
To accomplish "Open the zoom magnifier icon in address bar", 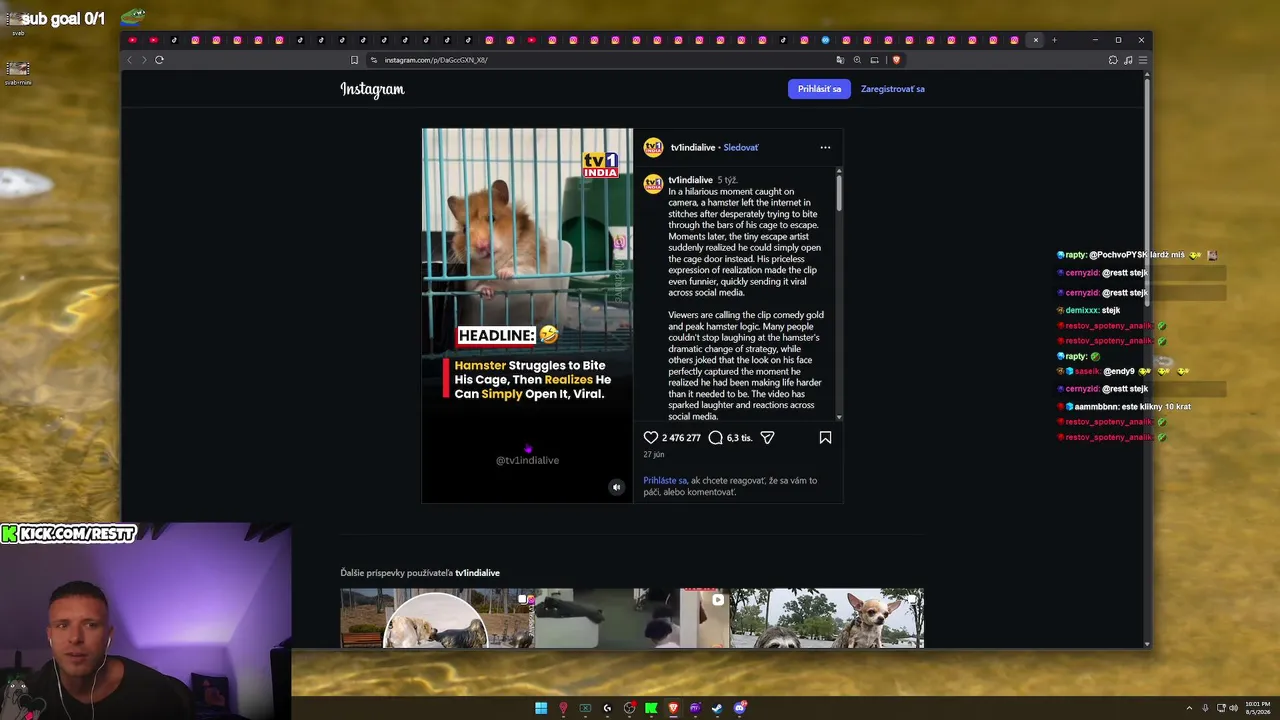I will pos(857,60).
